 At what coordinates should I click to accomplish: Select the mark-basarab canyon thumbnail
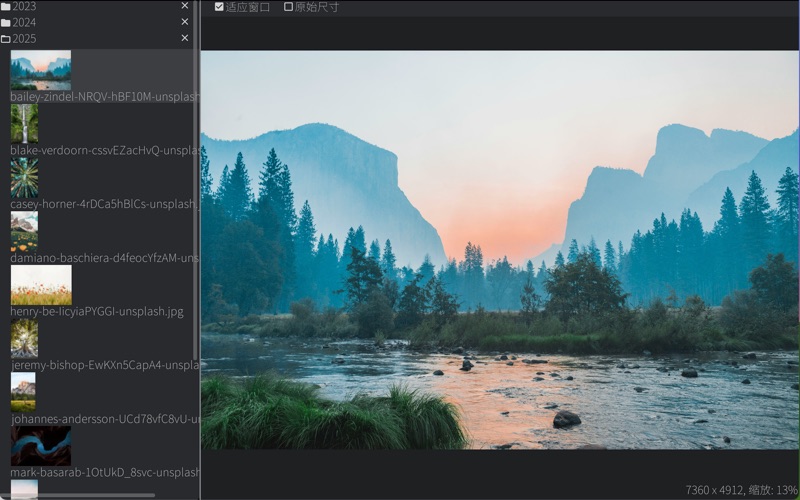tap(41, 446)
